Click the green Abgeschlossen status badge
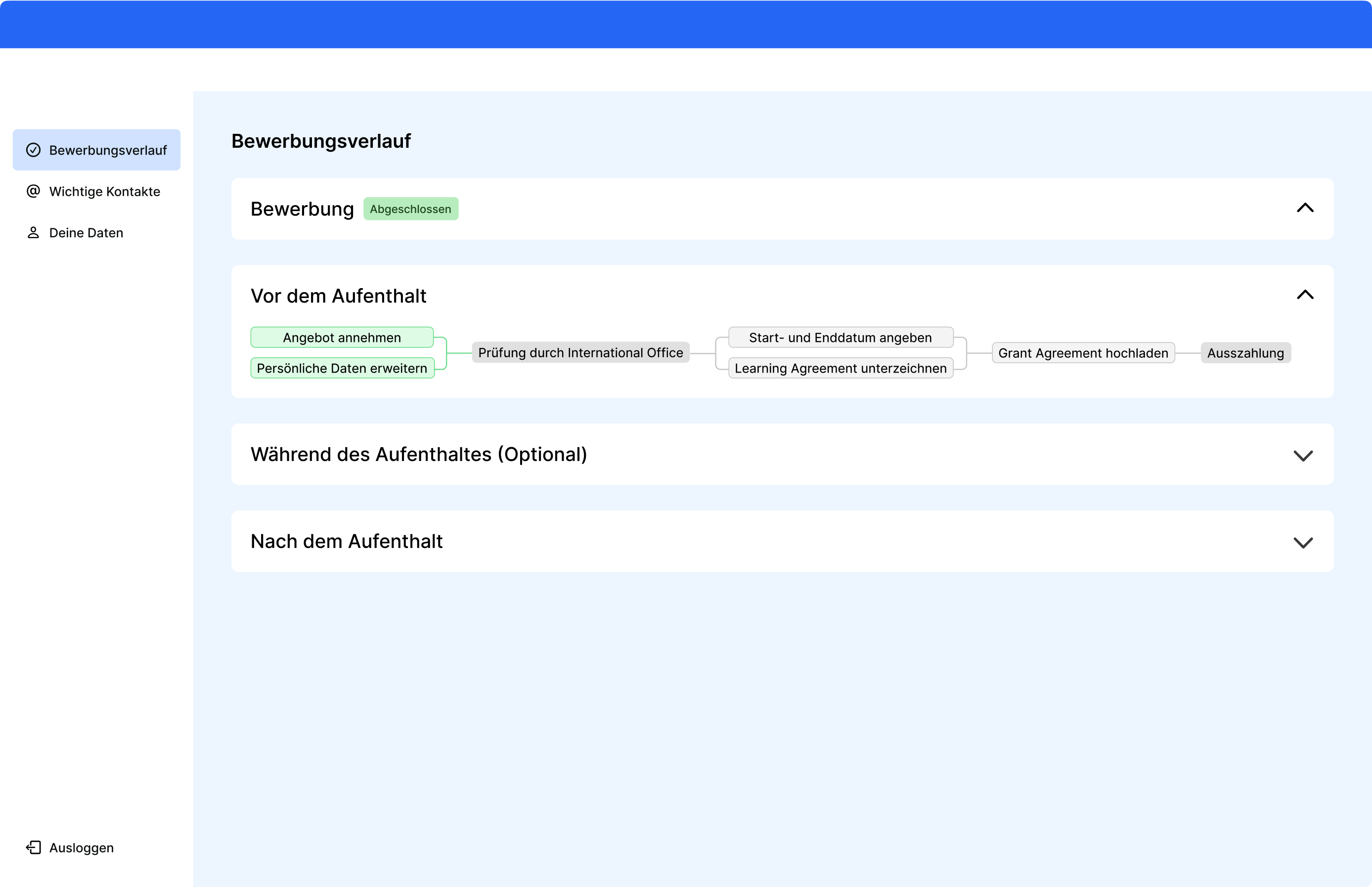The width and height of the screenshot is (1372, 887). coord(410,209)
